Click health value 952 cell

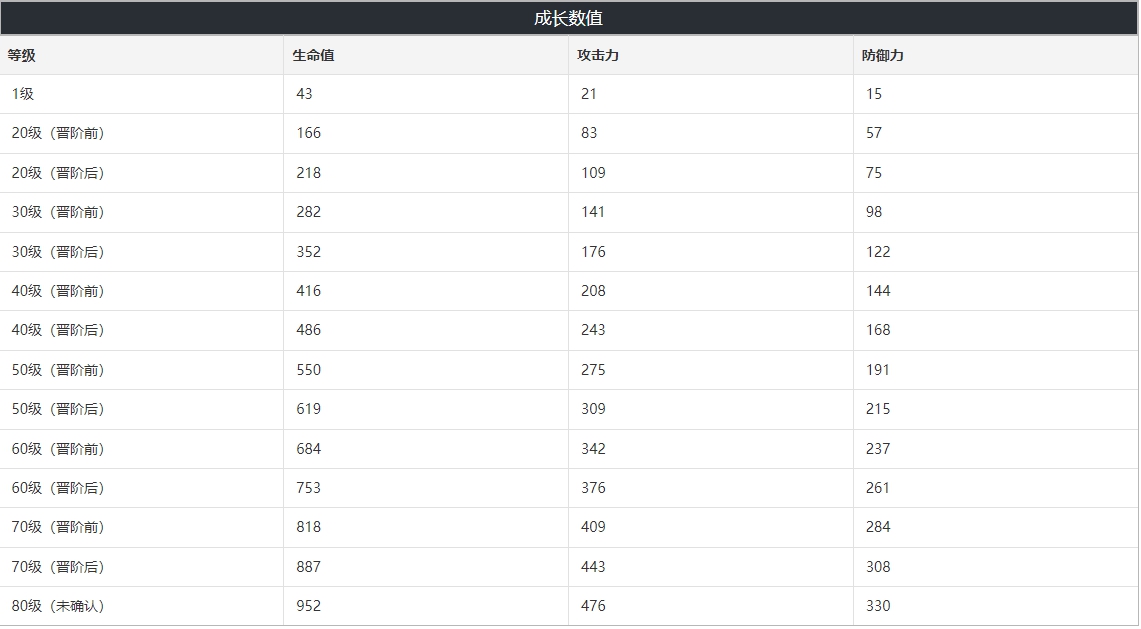point(426,606)
